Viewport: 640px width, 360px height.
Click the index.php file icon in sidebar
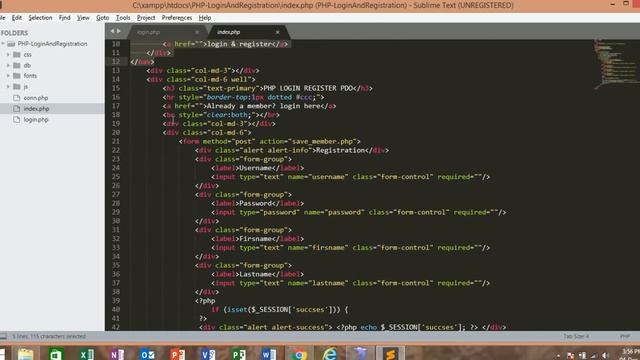click(x=17, y=109)
